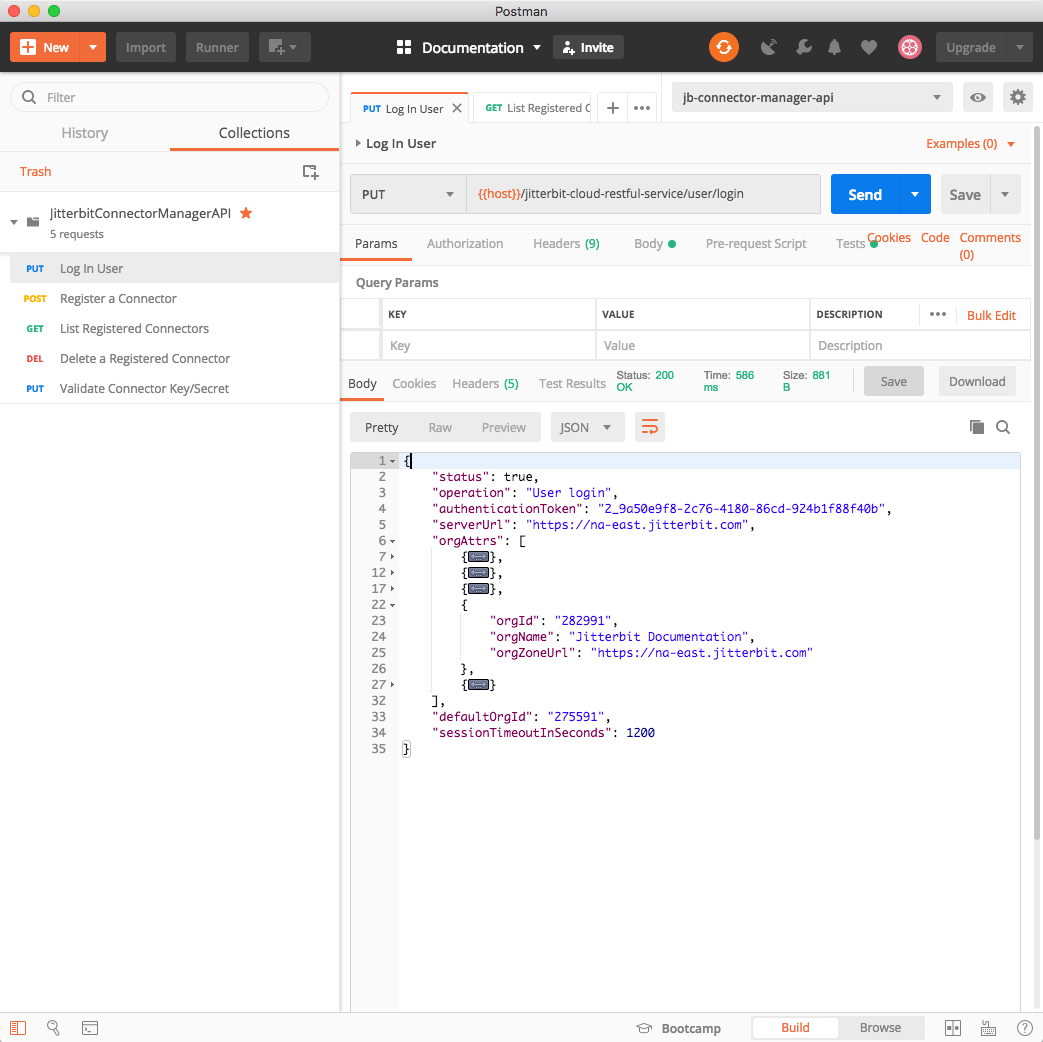Click the Bulk Edit link
This screenshot has width=1043, height=1042.
(x=990, y=315)
